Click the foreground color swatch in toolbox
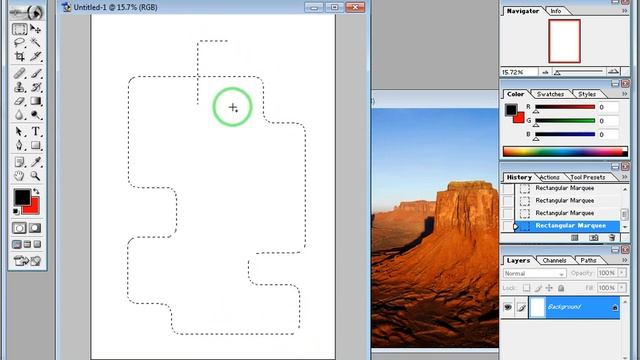640x360 pixels. (22, 197)
